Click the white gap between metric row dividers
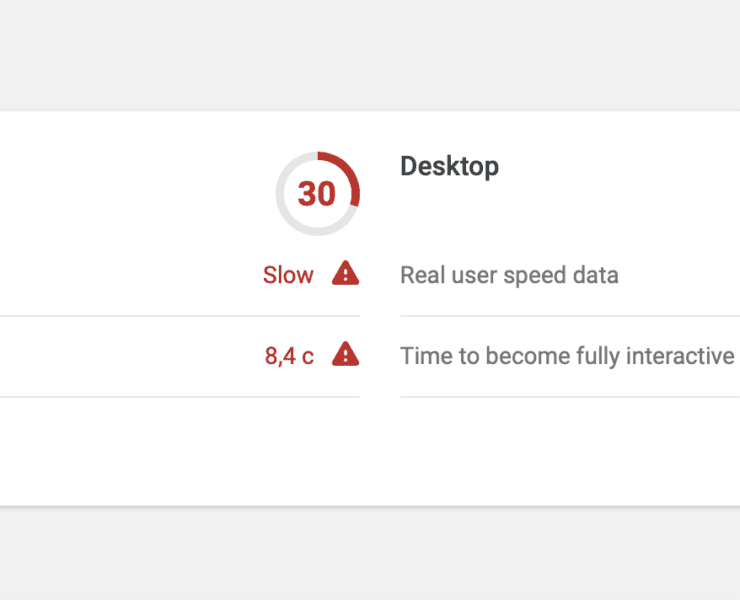The height and width of the screenshot is (600, 740). click(380, 356)
